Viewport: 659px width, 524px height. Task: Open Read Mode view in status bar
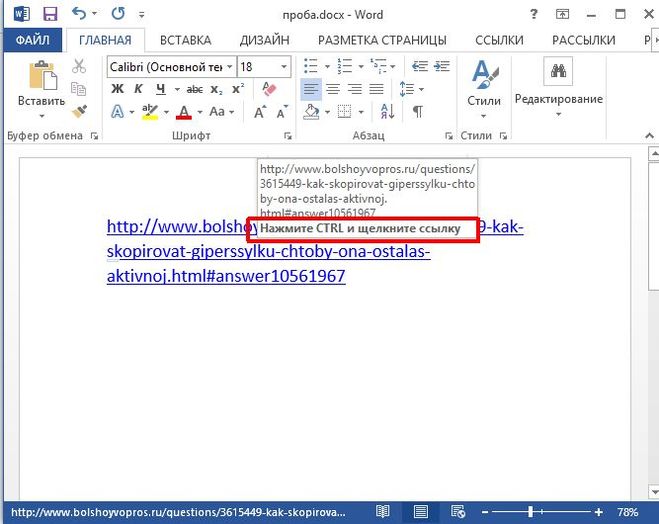(383, 511)
